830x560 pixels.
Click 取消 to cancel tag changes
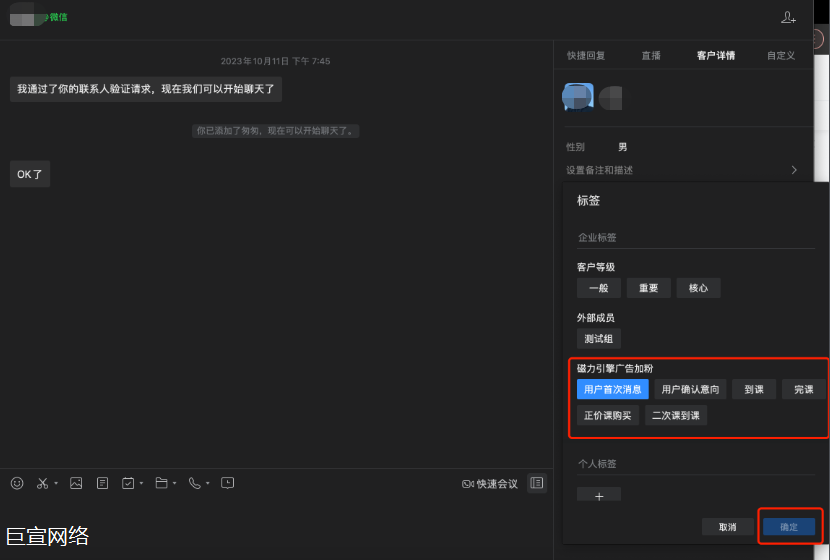[x=727, y=527]
